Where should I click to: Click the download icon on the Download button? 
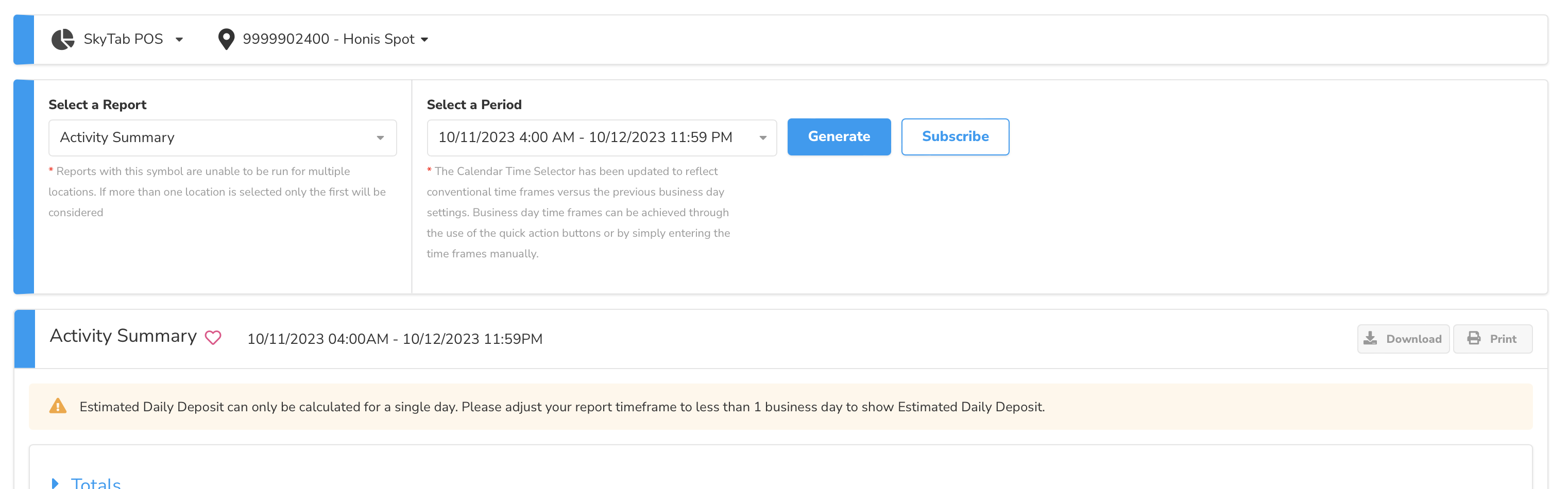(1371, 338)
